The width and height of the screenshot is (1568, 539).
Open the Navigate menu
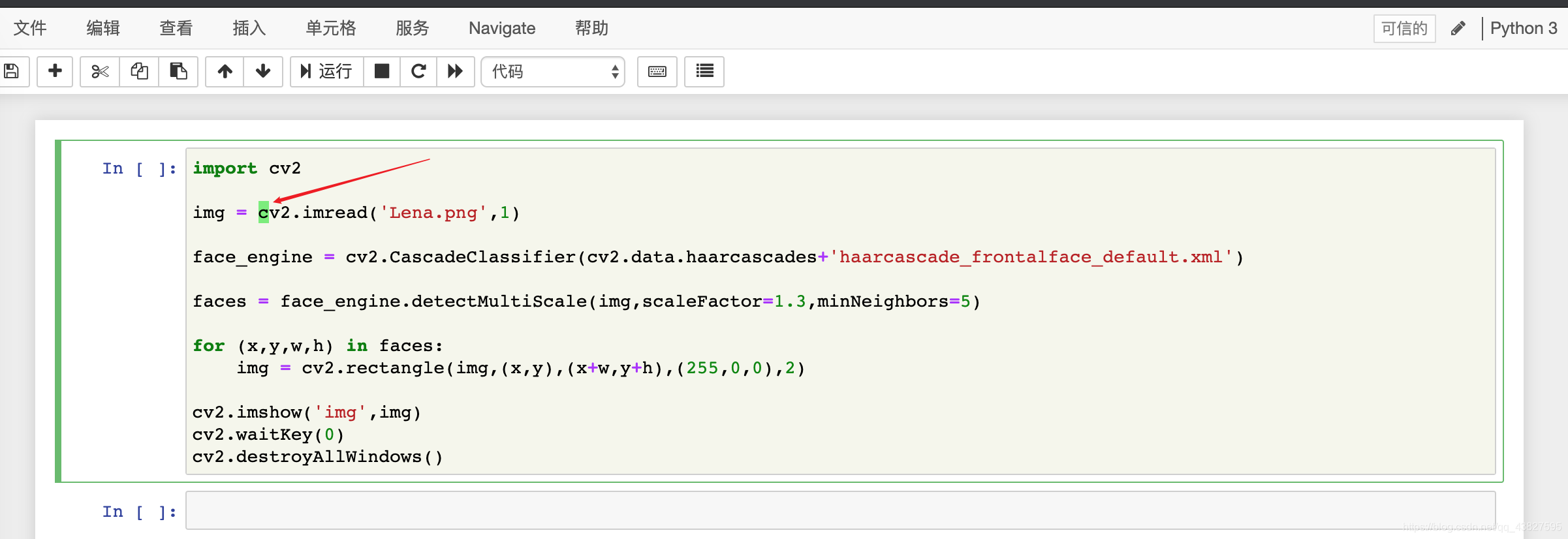tap(502, 28)
